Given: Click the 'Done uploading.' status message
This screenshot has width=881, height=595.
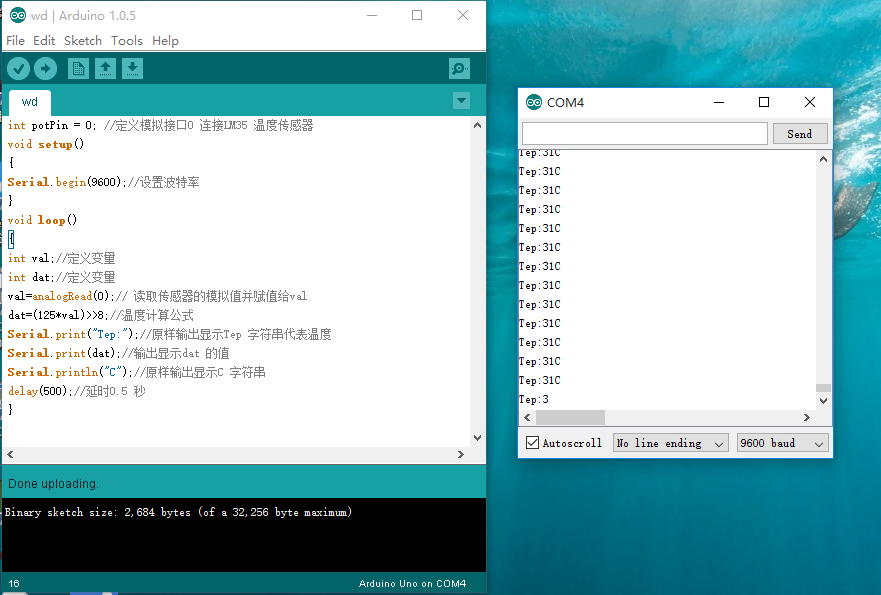Looking at the screenshot, I should tap(53, 484).
